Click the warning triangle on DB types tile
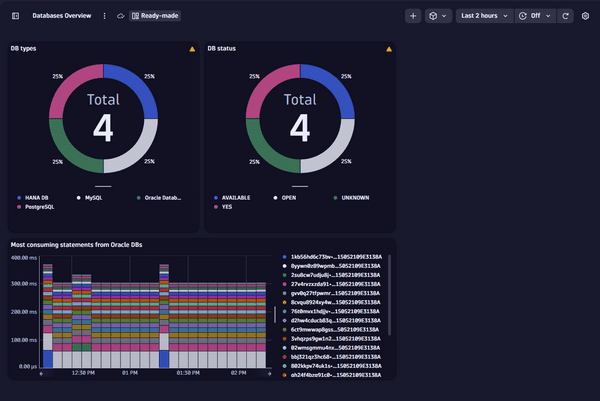600x401 pixels. tap(192, 49)
